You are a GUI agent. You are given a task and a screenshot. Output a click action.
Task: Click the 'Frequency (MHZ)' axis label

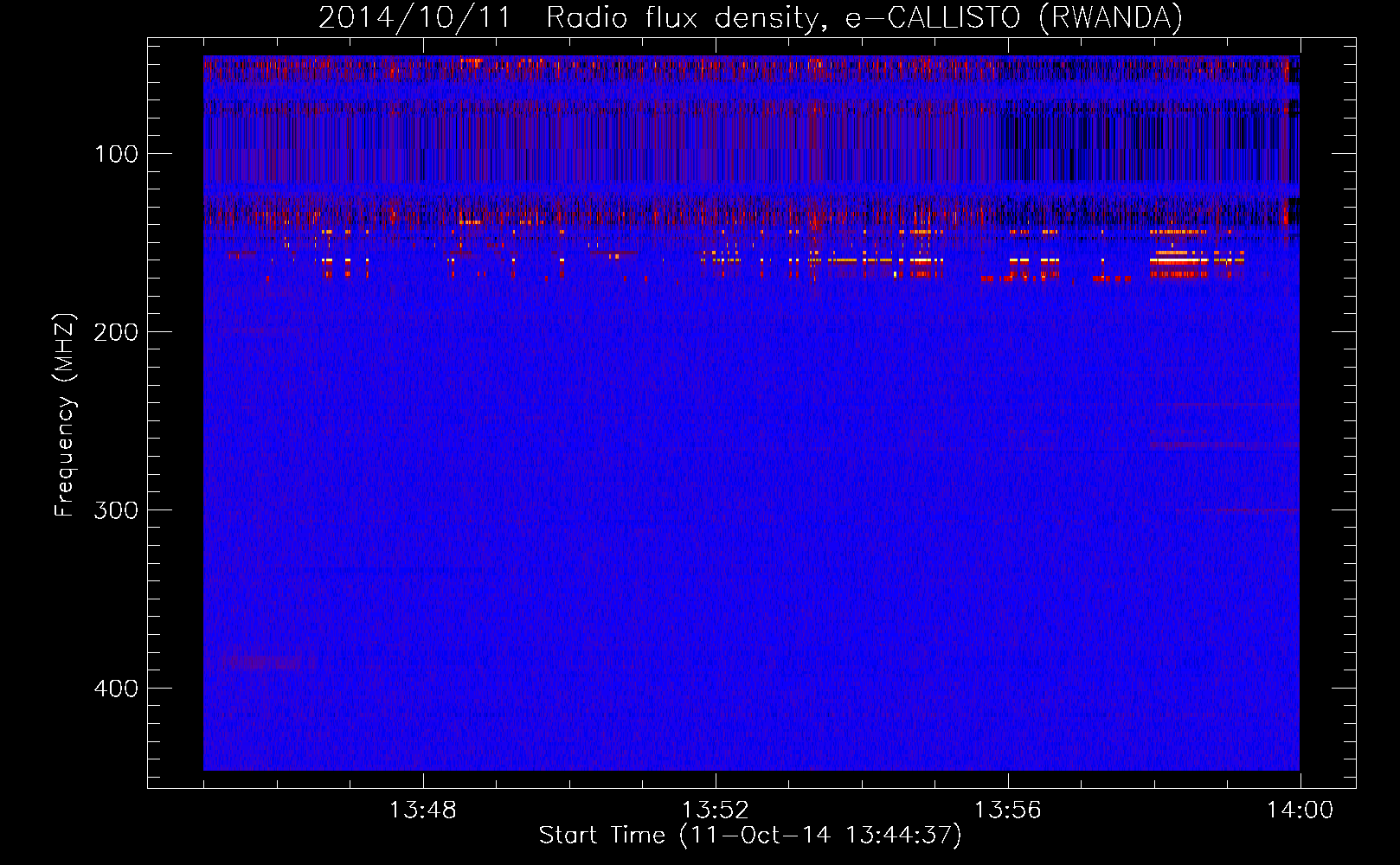(x=66, y=414)
